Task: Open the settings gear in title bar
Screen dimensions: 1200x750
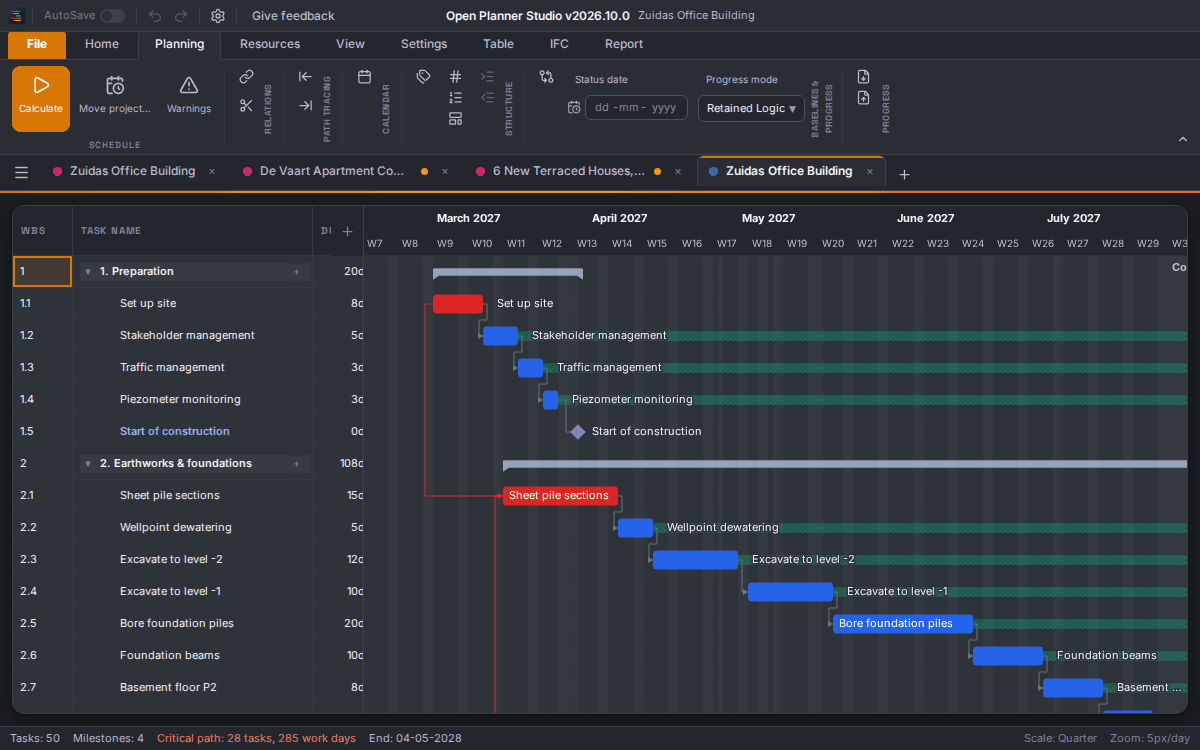Action: pos(218,16)
